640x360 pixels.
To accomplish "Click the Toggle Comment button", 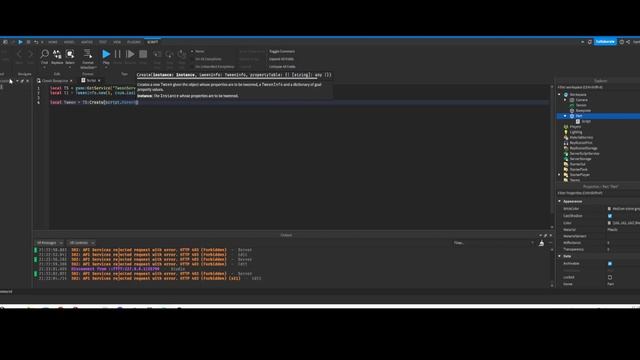I will tap(282, 51).
